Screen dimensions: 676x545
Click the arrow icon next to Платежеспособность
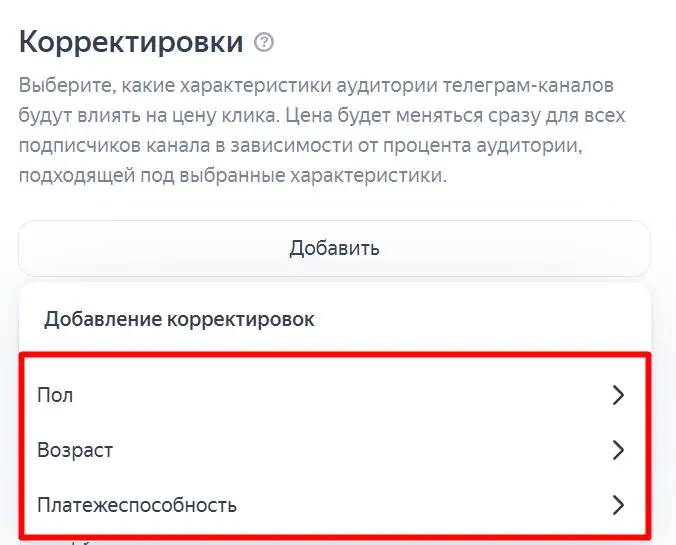(618, 505)
